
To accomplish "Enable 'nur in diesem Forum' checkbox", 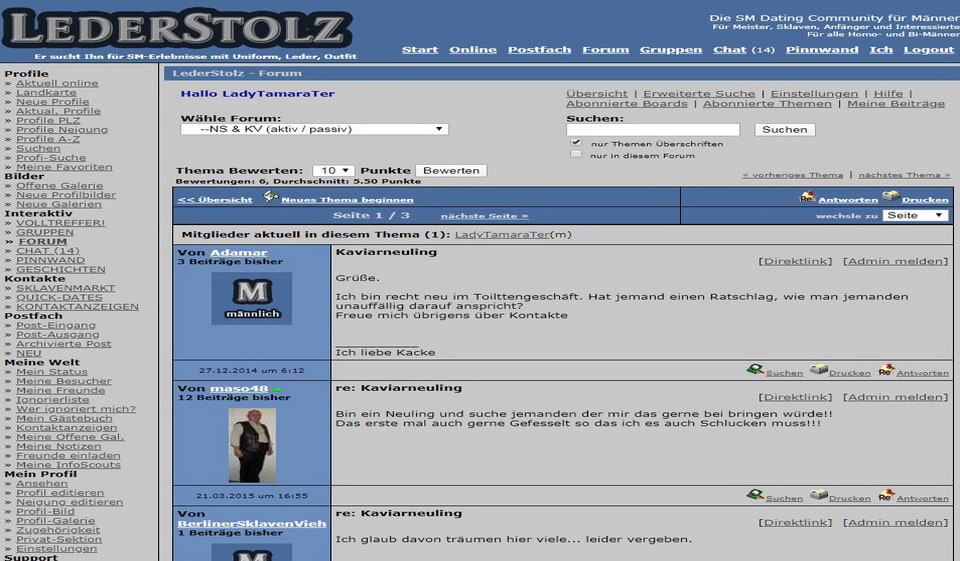I will click(576, 155).
